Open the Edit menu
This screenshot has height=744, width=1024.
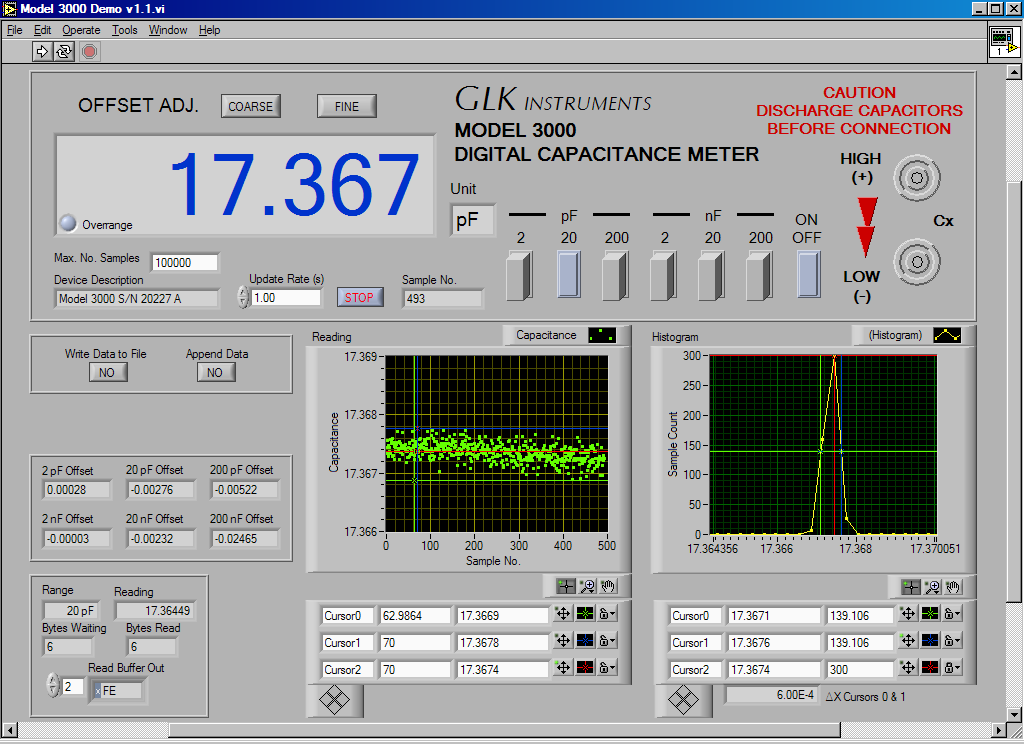(42, 30)
